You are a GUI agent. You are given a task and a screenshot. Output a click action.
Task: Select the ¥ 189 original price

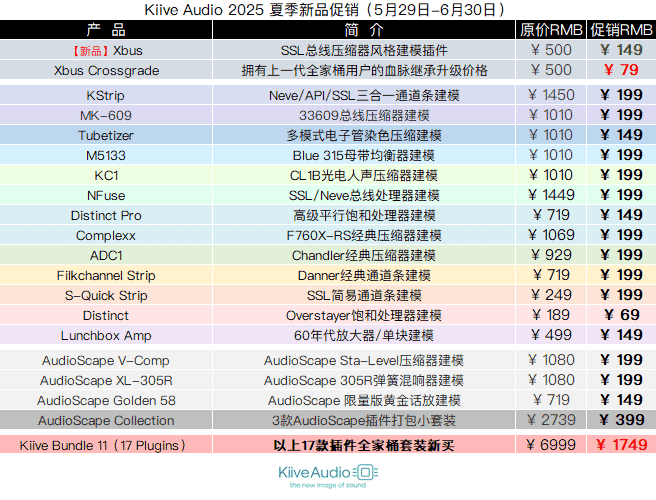[x=551, y=315]
